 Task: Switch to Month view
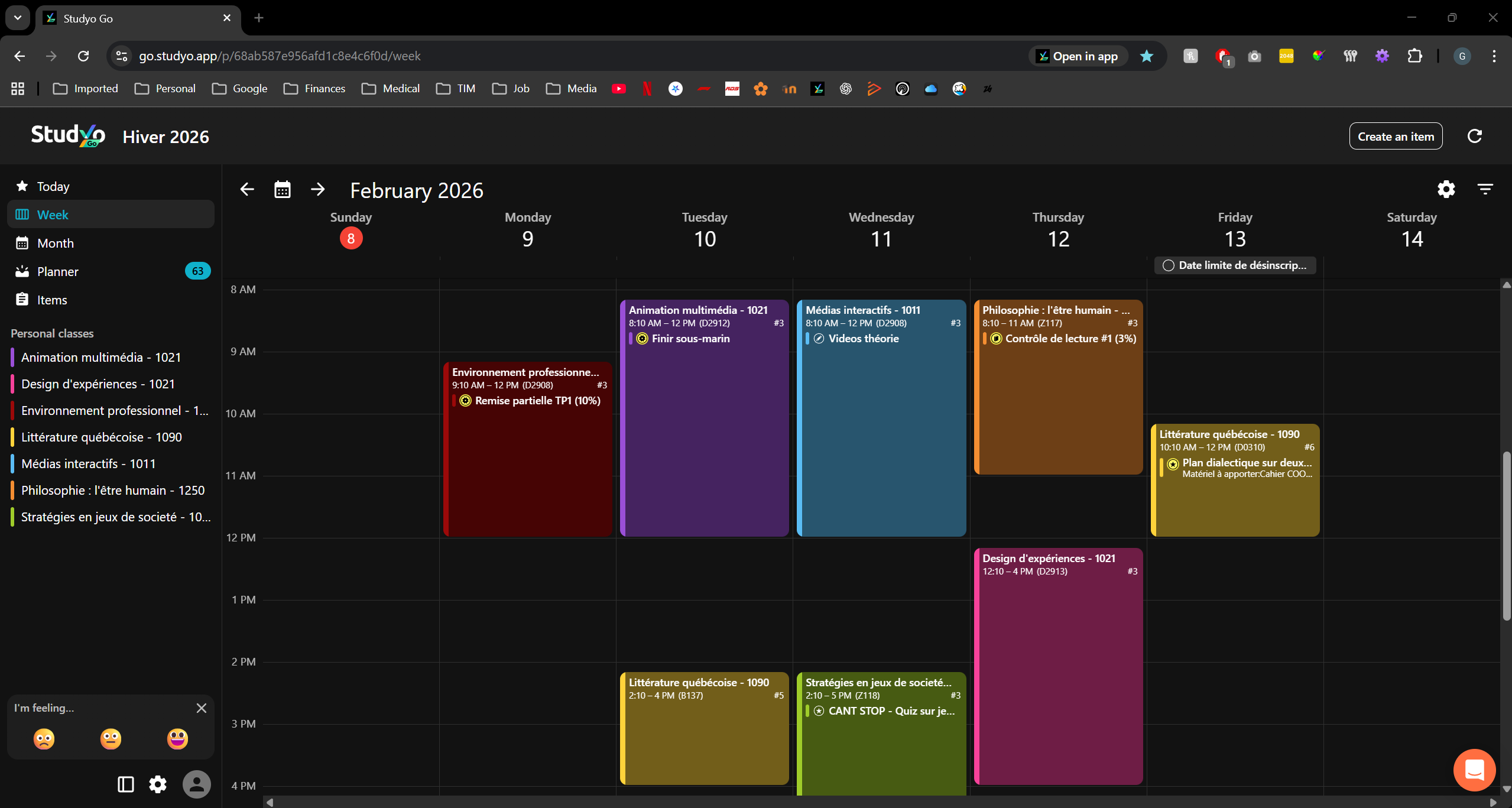(x=55, y=243)
